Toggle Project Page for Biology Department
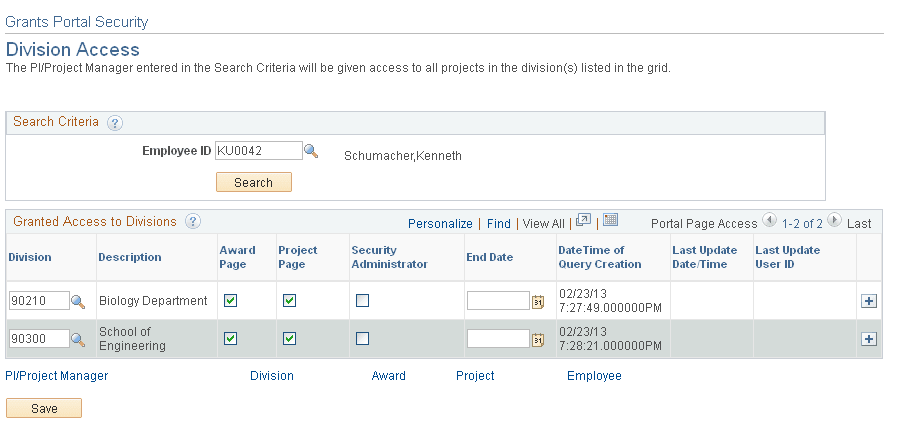Image resolution: width=906 pixels, height=427 pixels. 289,300
